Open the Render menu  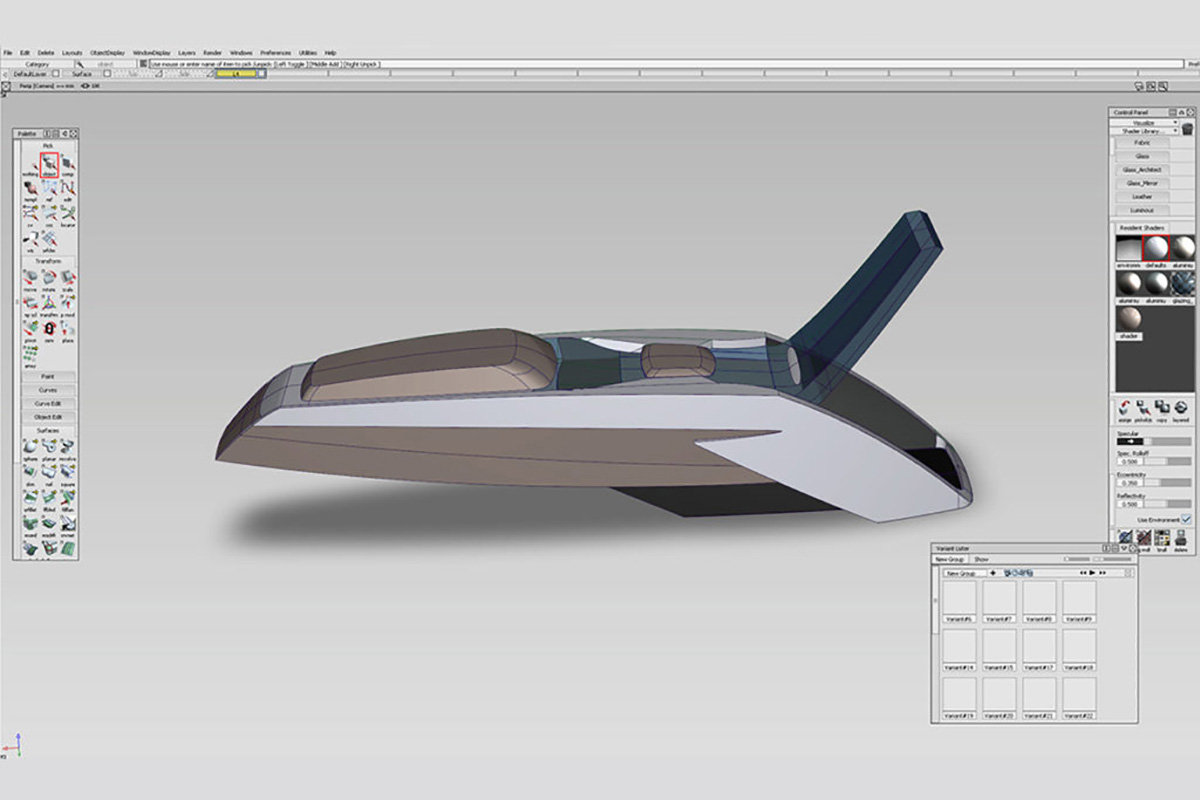click(213, 52)
